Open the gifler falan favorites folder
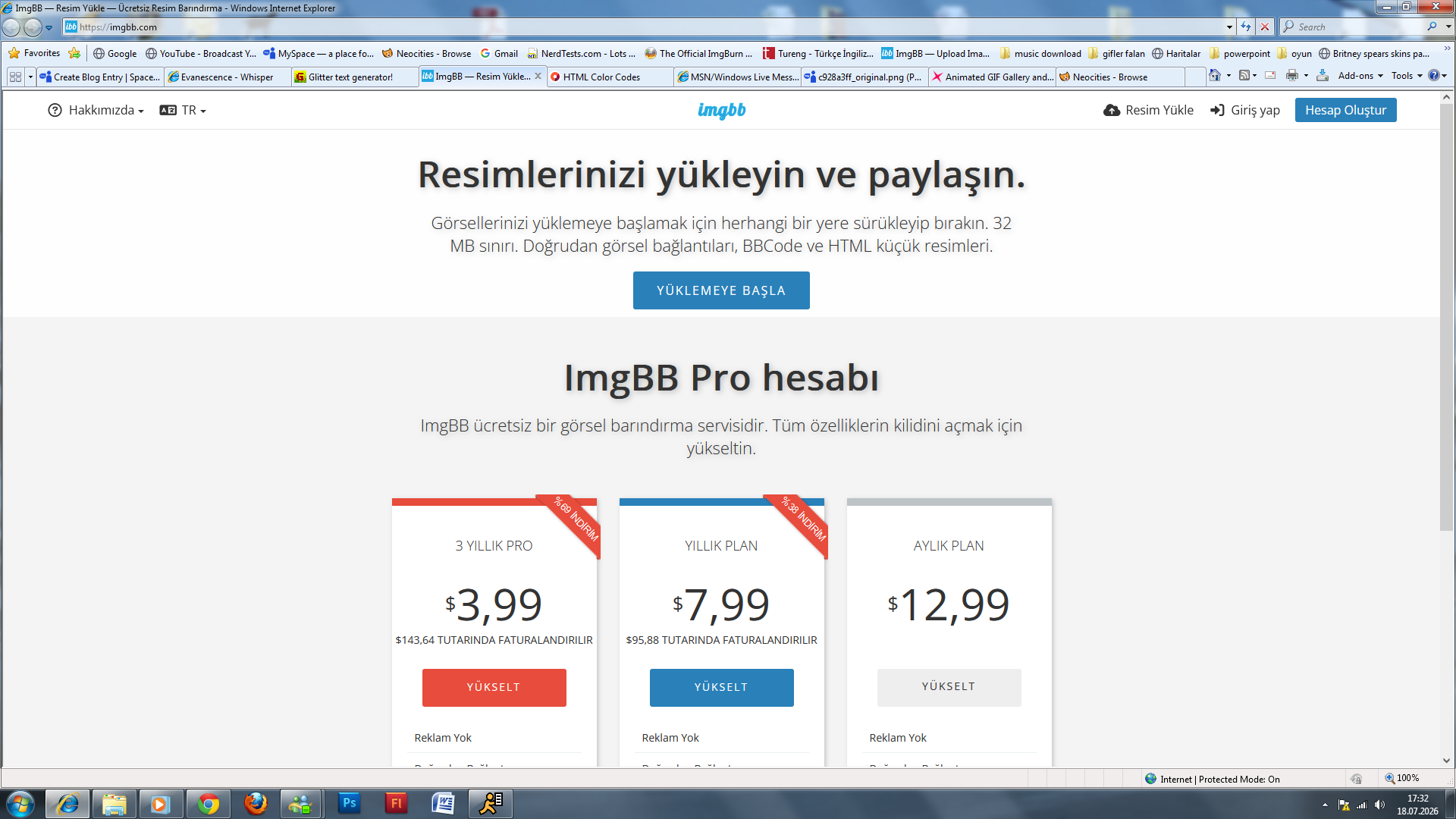The width and height of the screenshot is (1456, 819). click(1116, 53)
